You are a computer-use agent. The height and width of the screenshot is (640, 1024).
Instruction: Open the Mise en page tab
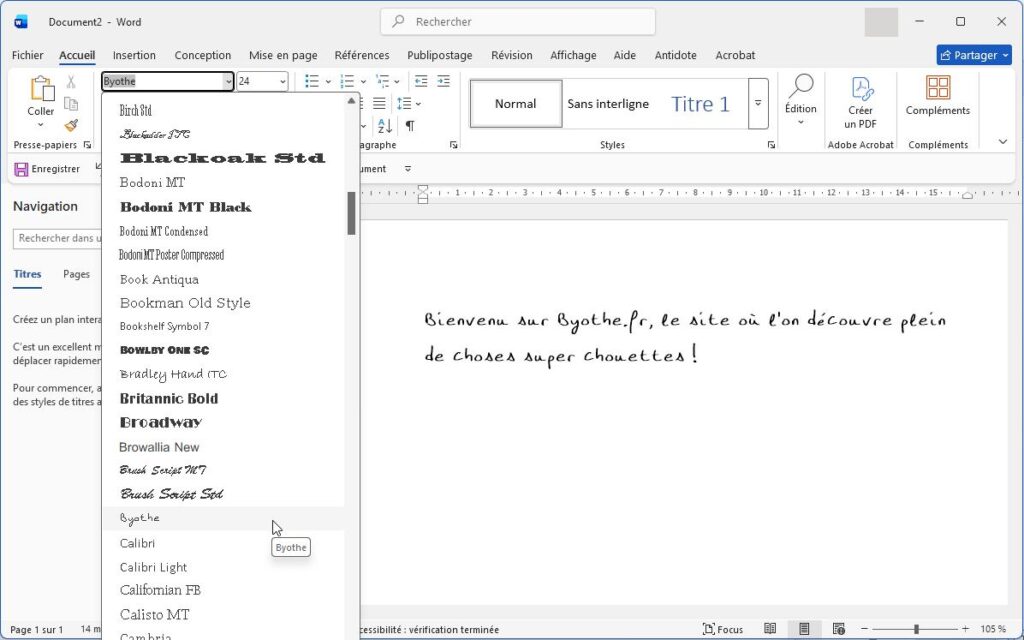click(283, 56)
